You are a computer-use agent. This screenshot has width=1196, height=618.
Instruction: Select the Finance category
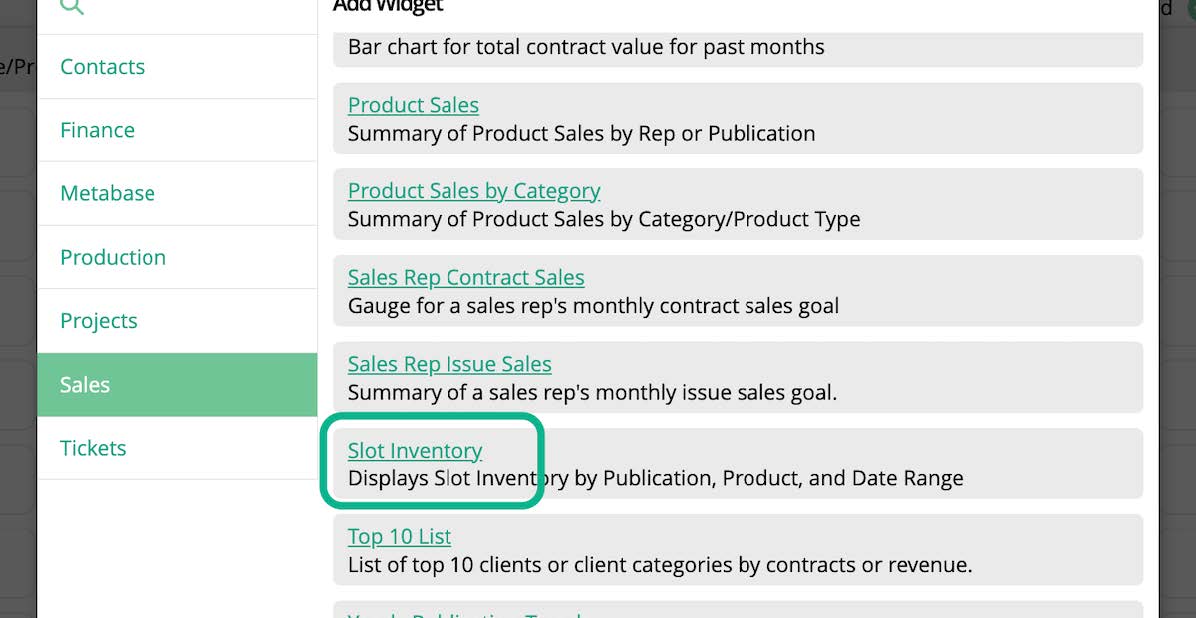[97, 130]
